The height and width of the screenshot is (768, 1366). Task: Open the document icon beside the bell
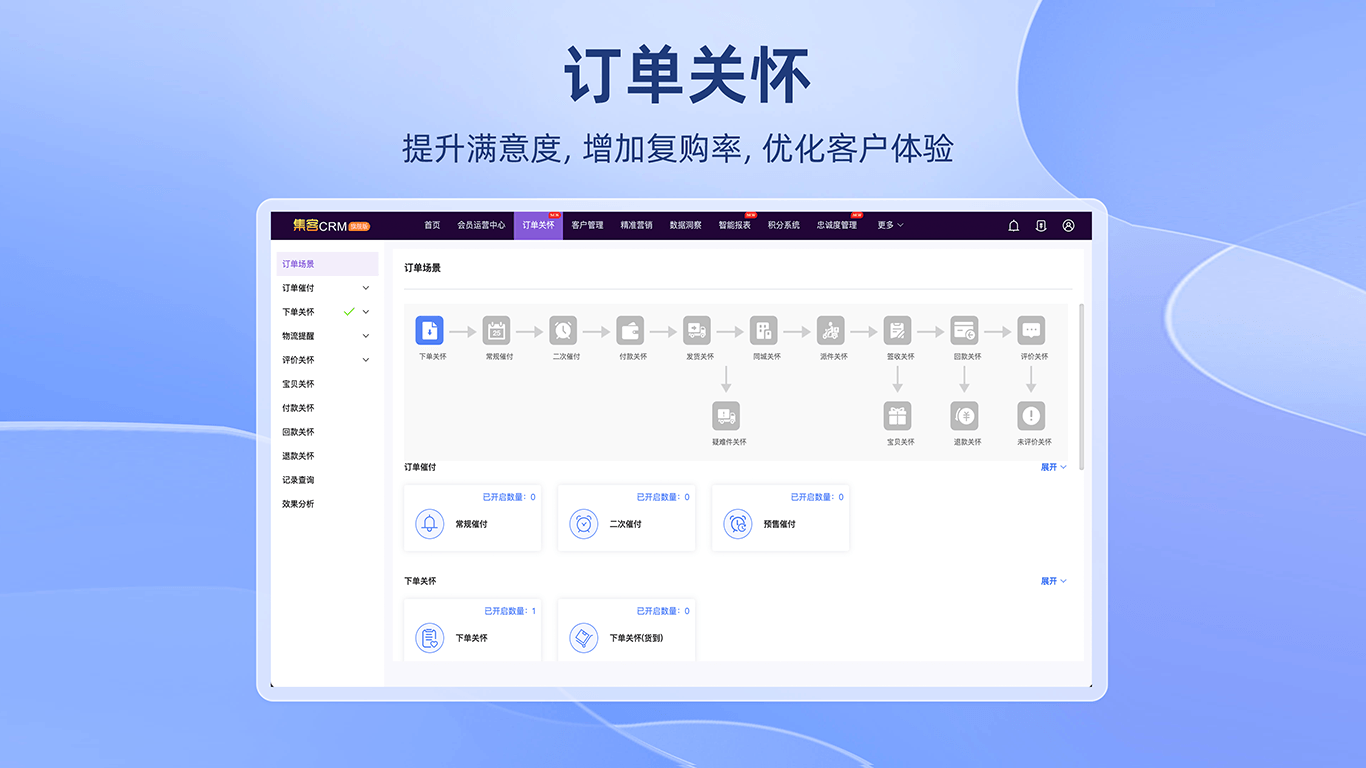pos(1041,226)
